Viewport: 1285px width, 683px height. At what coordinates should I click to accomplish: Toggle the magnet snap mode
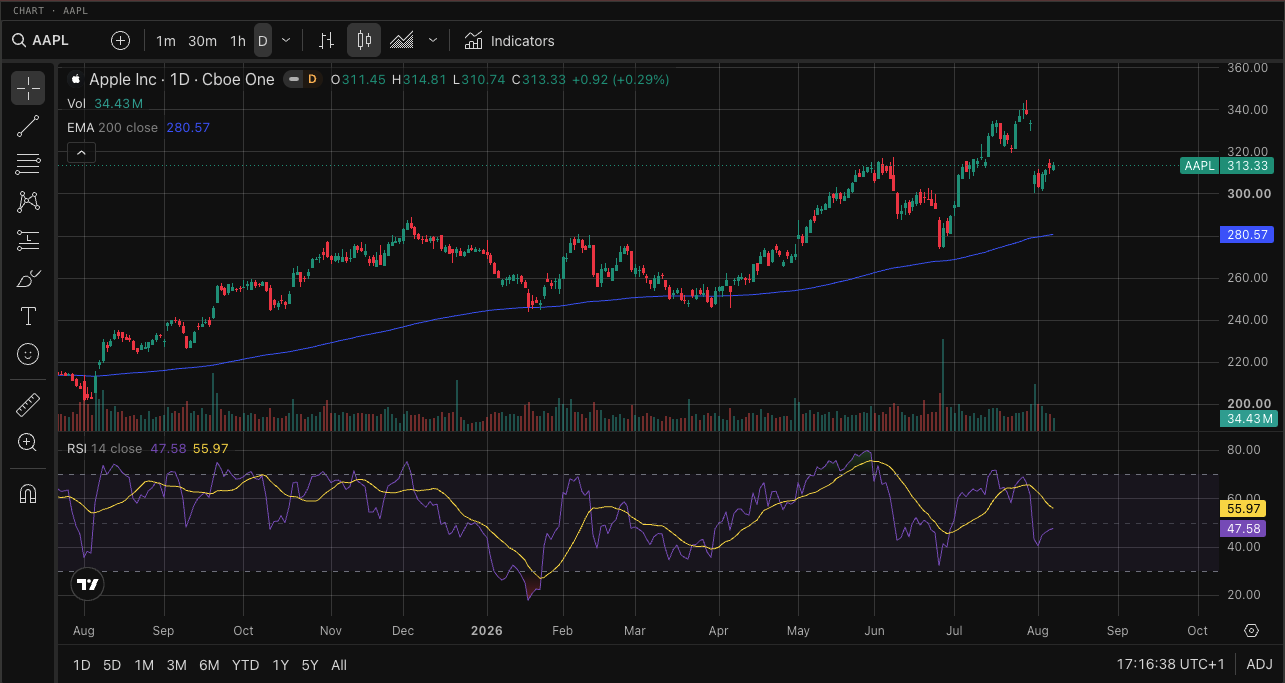(28, 493)
